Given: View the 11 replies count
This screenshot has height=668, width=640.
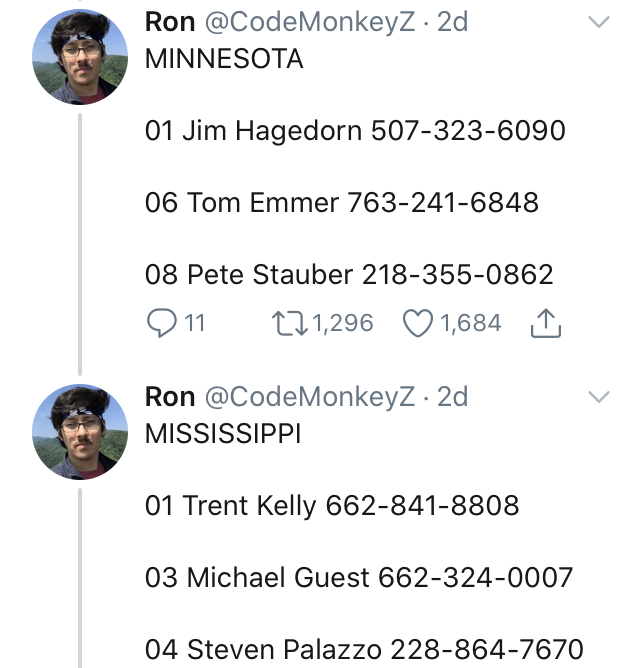Looking at the screenshot, I should tap(195, 323).
